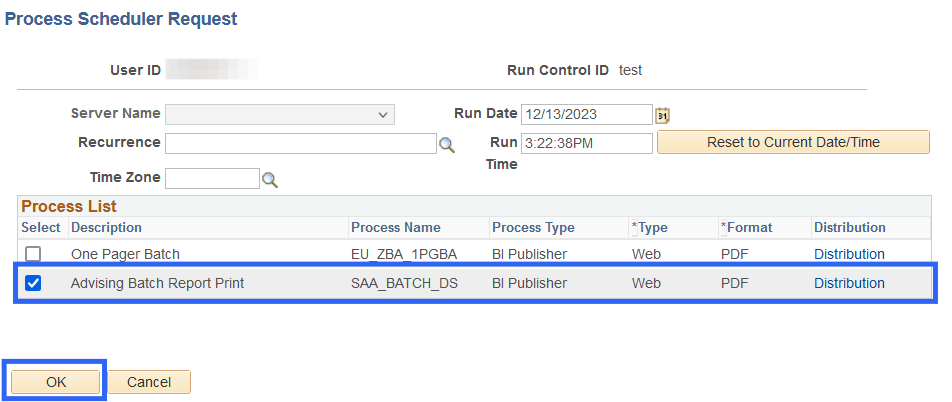Click the Time Zone lookup magnifier icon
This screenshot has height=402, width=952.
click(269, 180)
